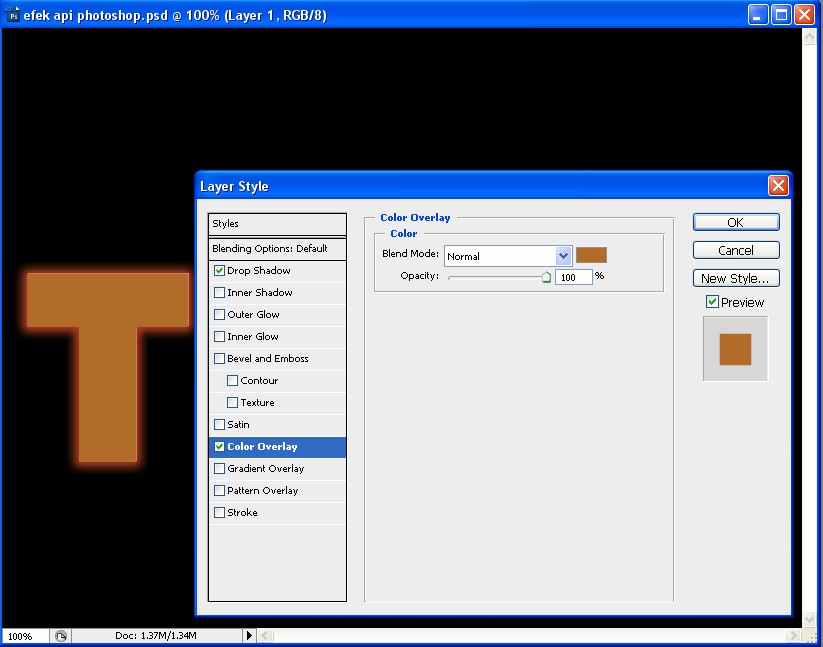Click the Photoshop document icon in title bar
Screen dimensions: 823x647
point(13,15)
